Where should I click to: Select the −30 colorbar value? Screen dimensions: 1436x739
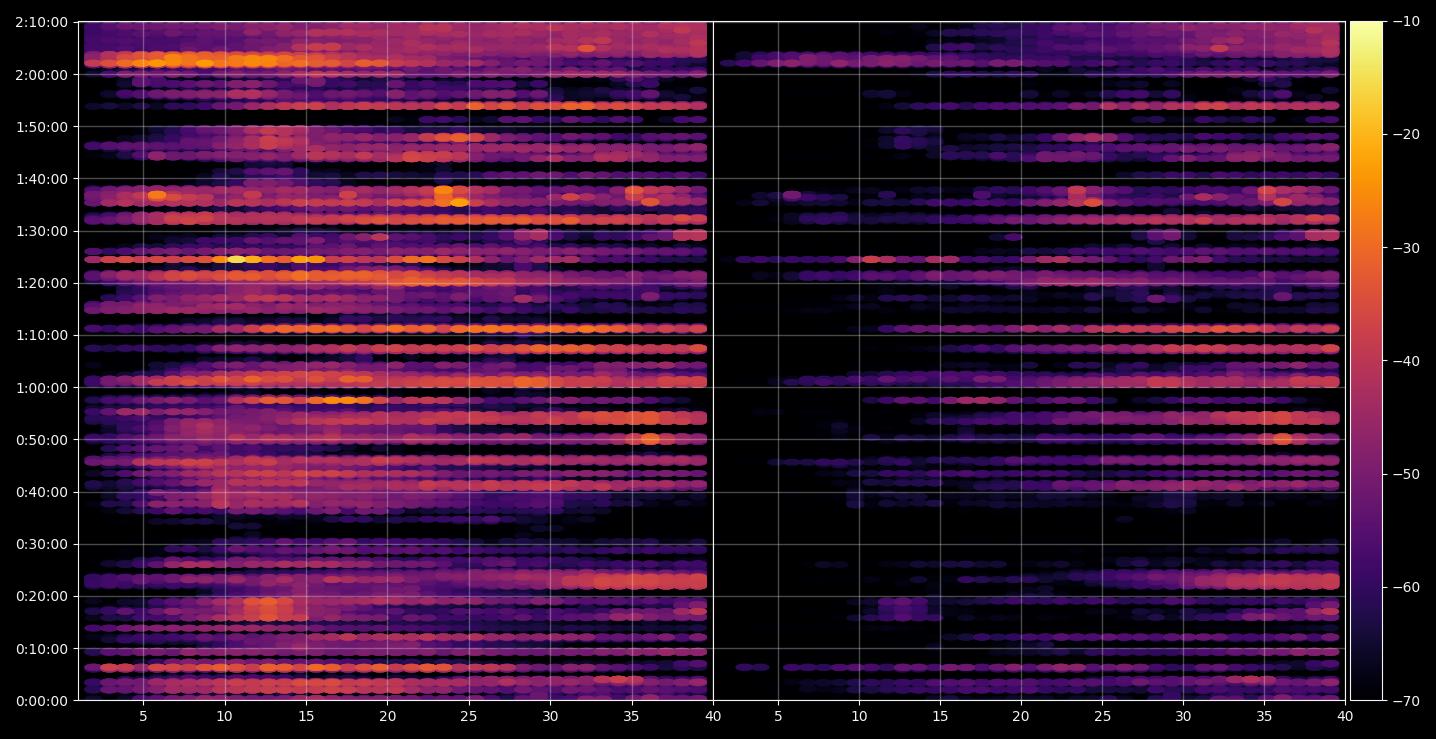click(x=1405, y=248)
